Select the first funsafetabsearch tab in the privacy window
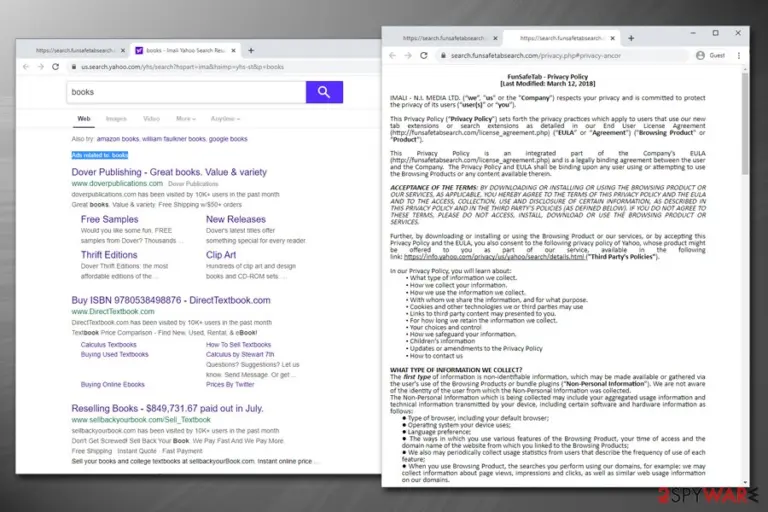 click(444, 38)
